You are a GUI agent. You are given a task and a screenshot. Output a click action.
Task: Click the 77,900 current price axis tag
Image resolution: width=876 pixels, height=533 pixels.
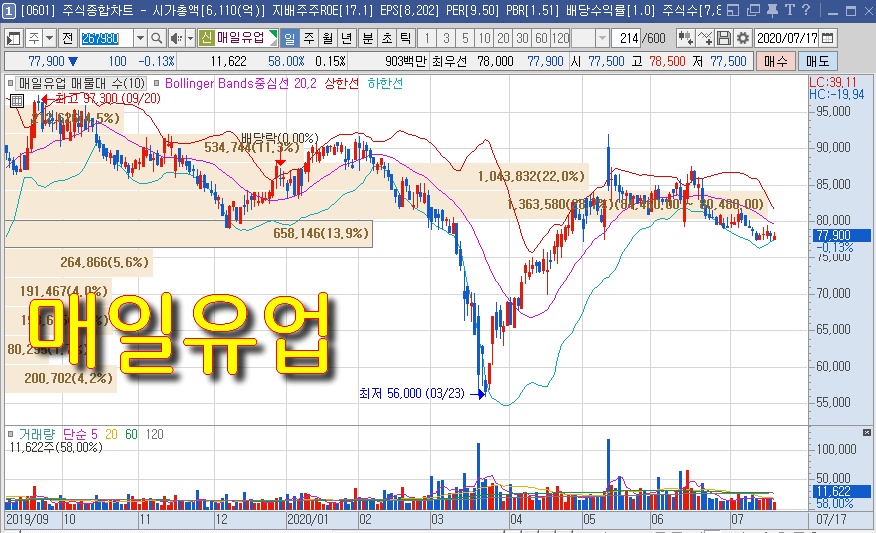pyautogui.click(x=840, y=236)
